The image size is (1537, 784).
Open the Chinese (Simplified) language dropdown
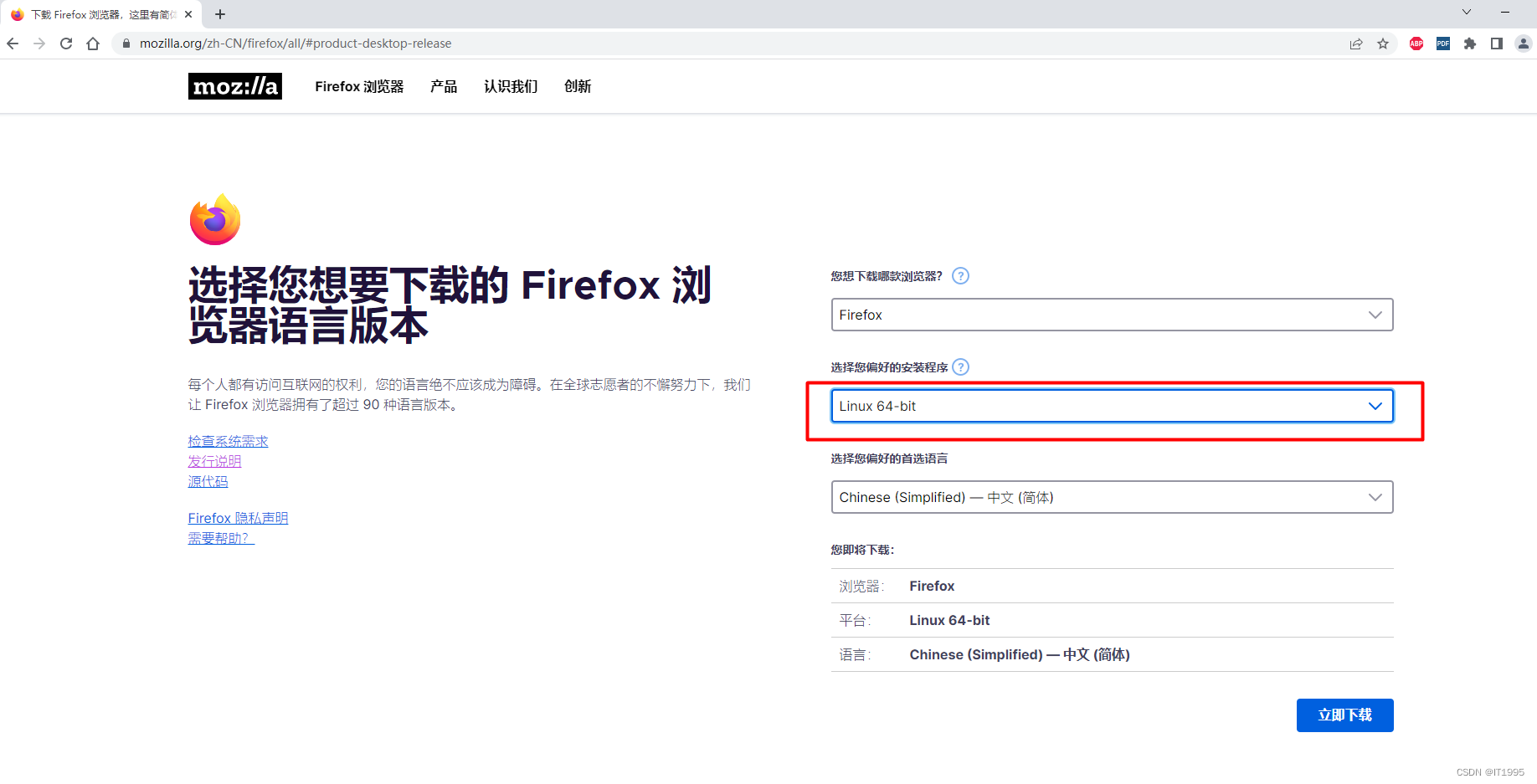(1112, 496)
